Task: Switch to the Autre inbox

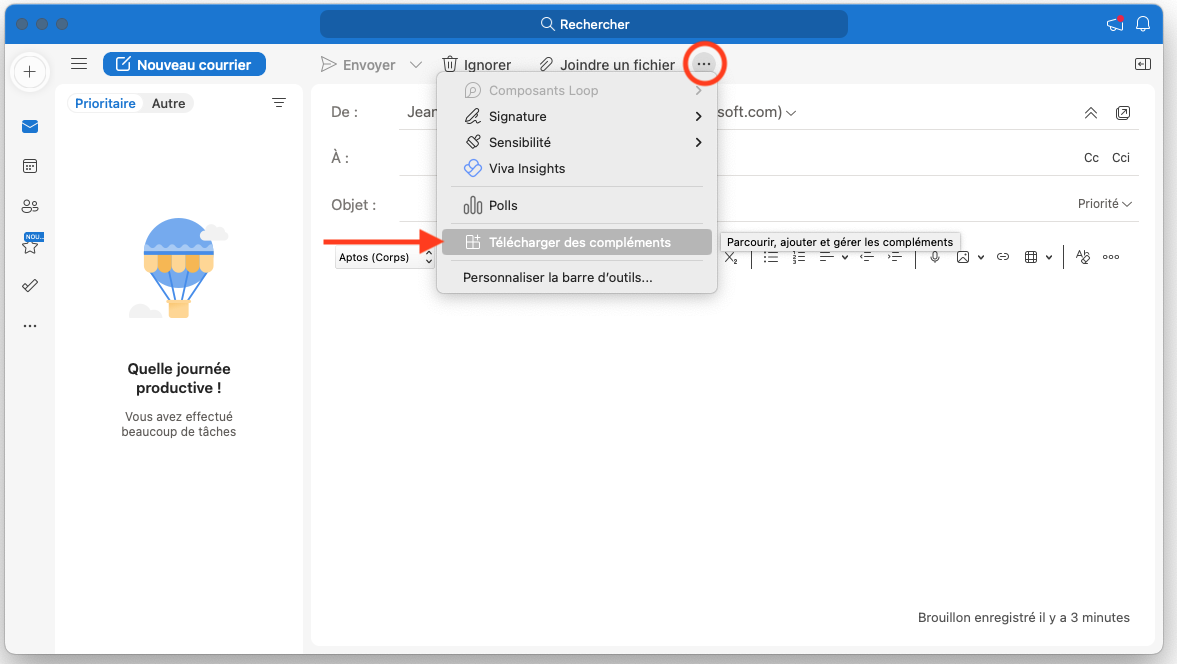Action: point(168,103)
